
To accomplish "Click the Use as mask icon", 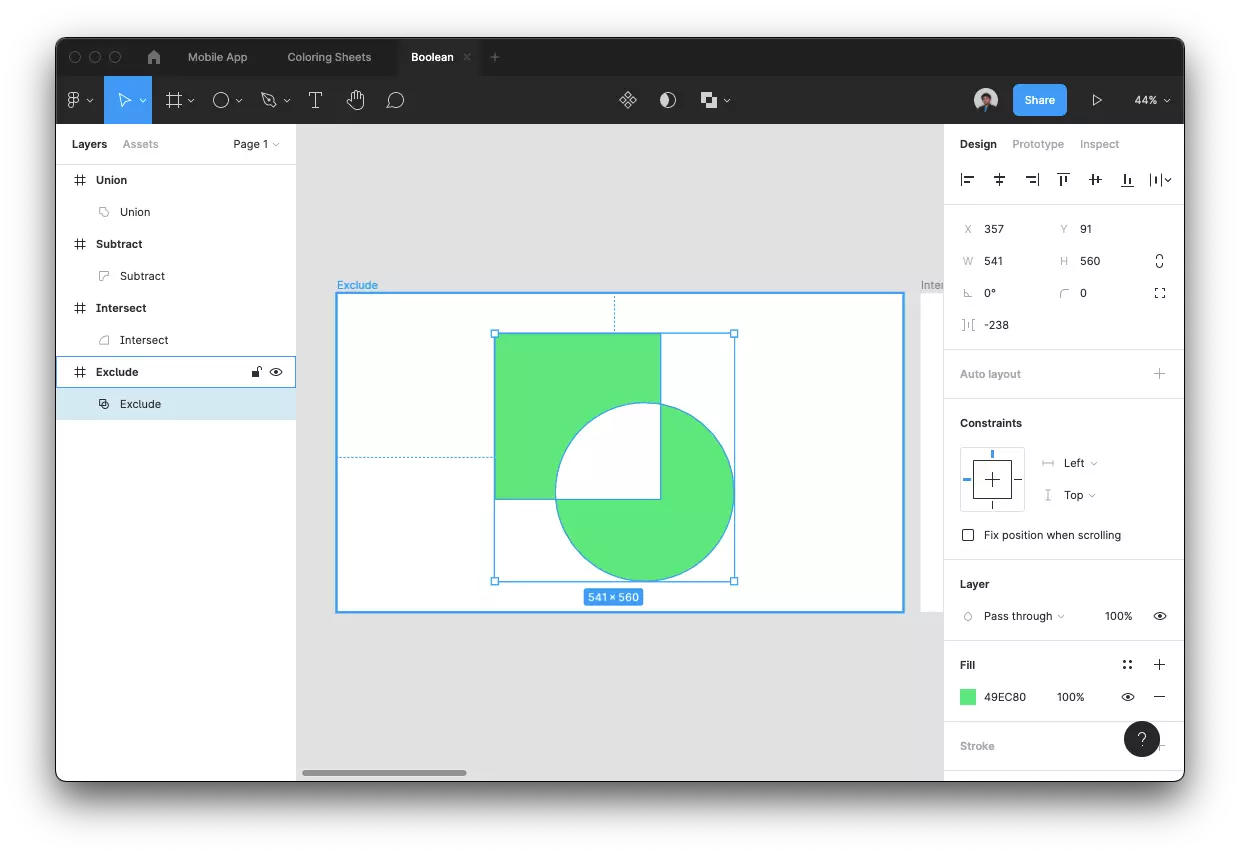I will point(668,100).
